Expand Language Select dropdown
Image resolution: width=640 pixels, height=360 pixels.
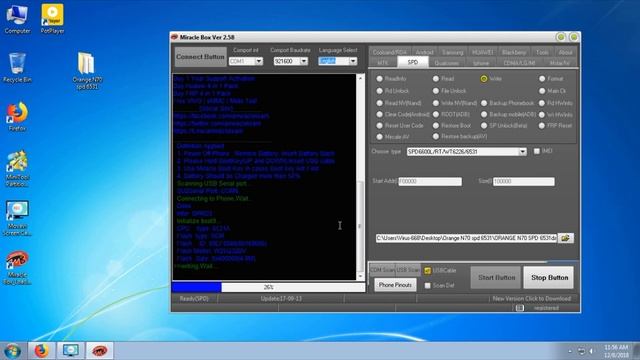point(353,61)
